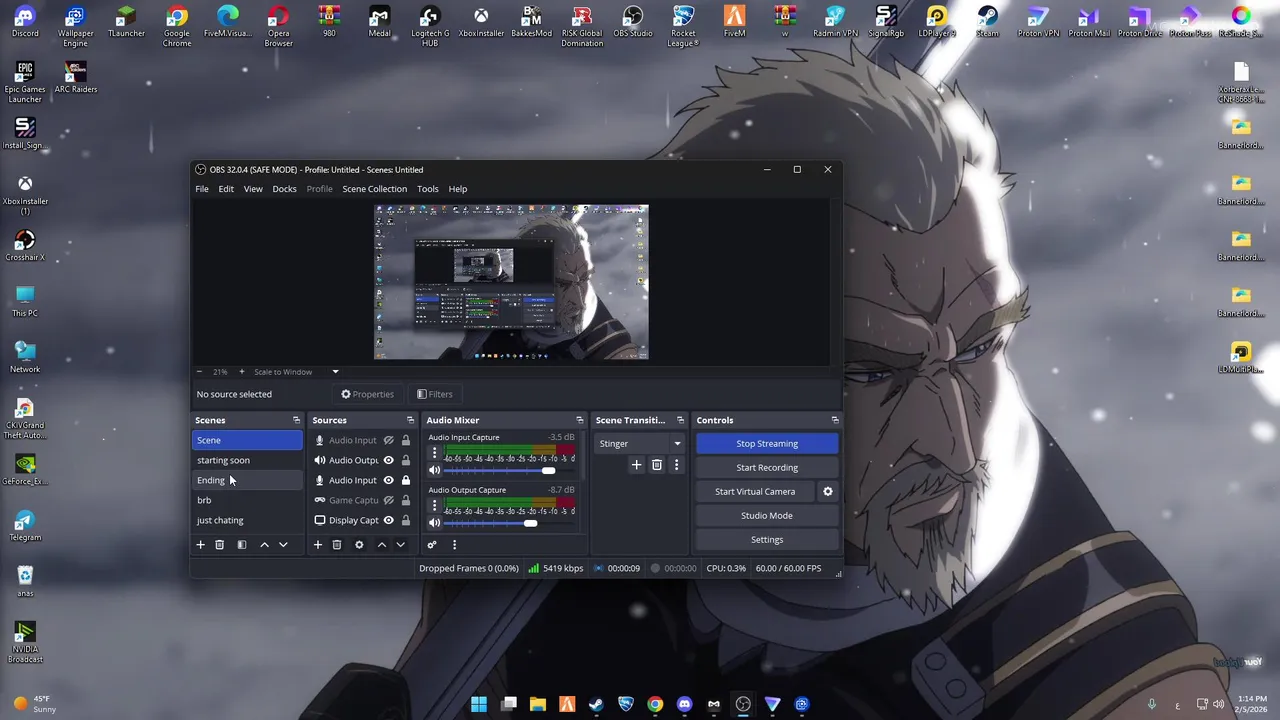
Task: Zoom in preview with plus icon
Action: (x=241, y=372)
